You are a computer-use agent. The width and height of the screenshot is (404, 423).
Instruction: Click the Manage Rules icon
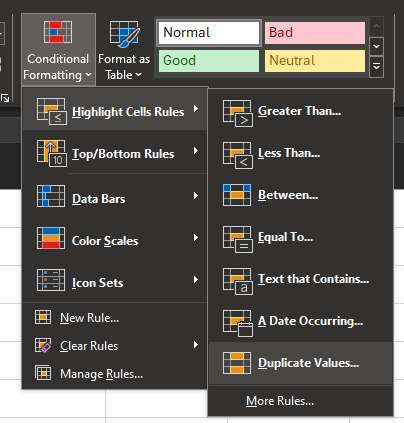pos(43,373)
